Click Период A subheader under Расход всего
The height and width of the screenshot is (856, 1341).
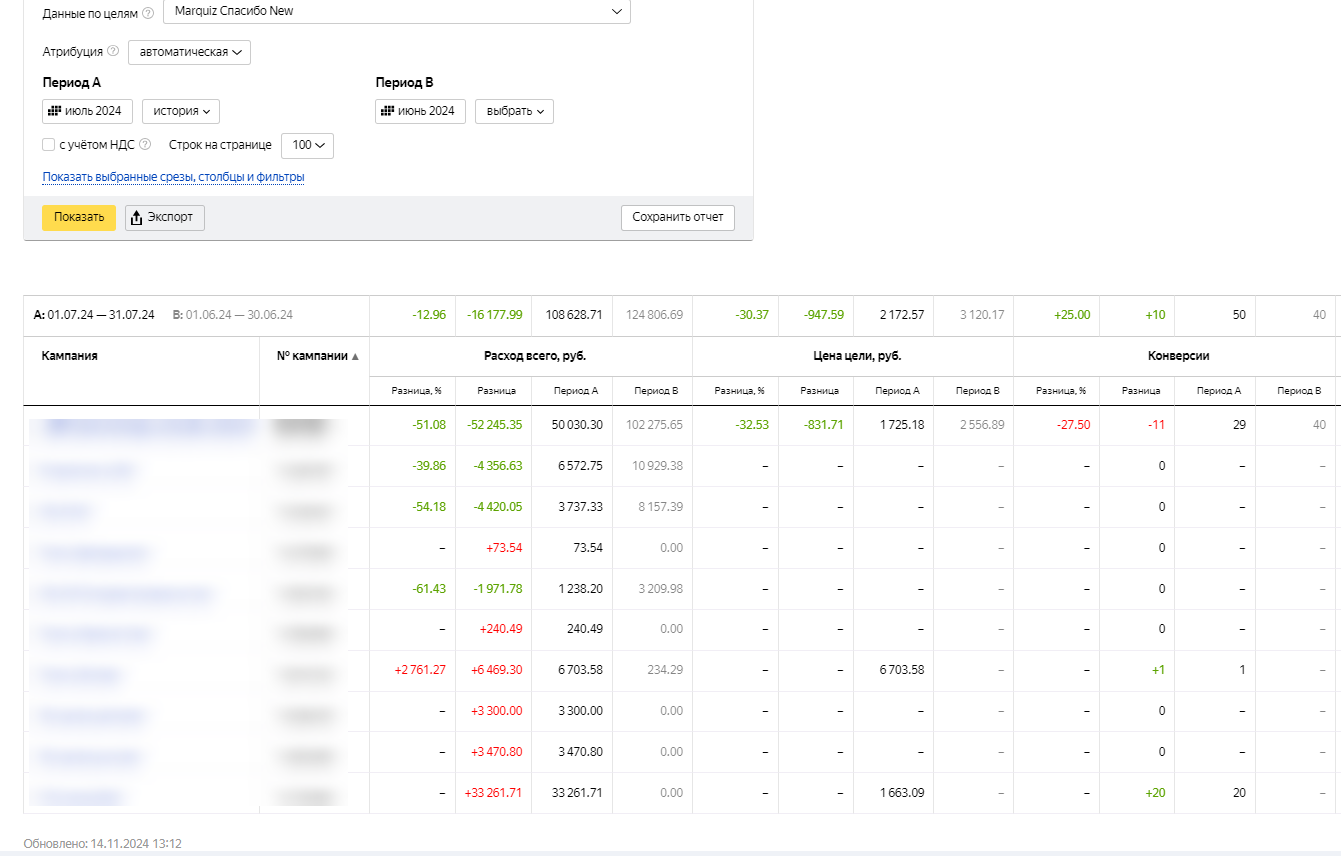(x=577, y=391)
